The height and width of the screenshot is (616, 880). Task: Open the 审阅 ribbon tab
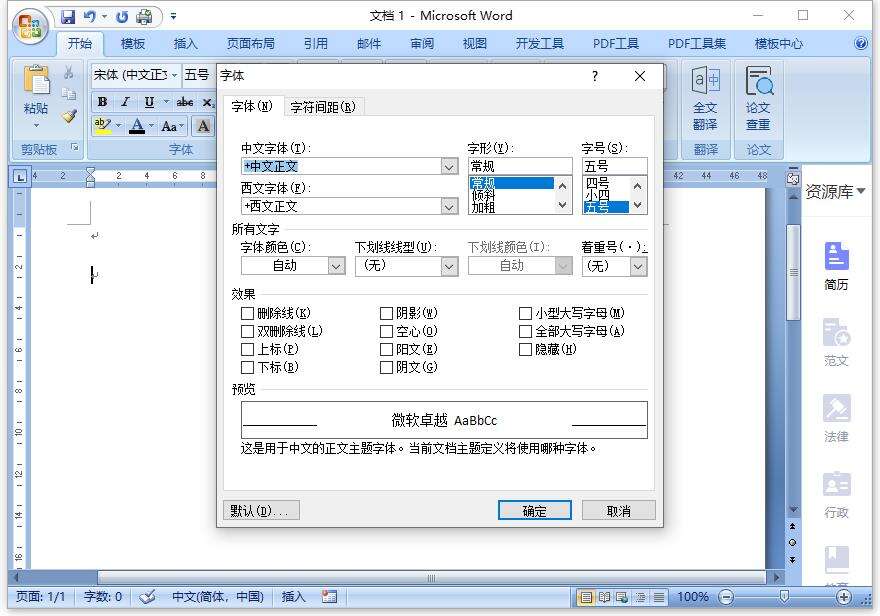(x=421, y=44)
